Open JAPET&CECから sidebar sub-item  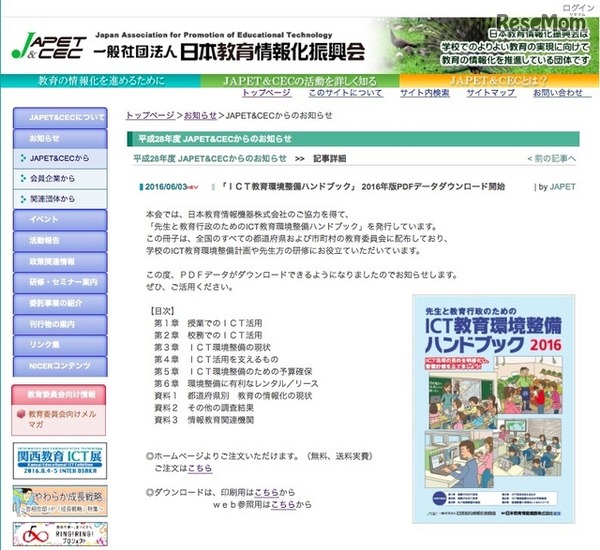click(60, 158)
